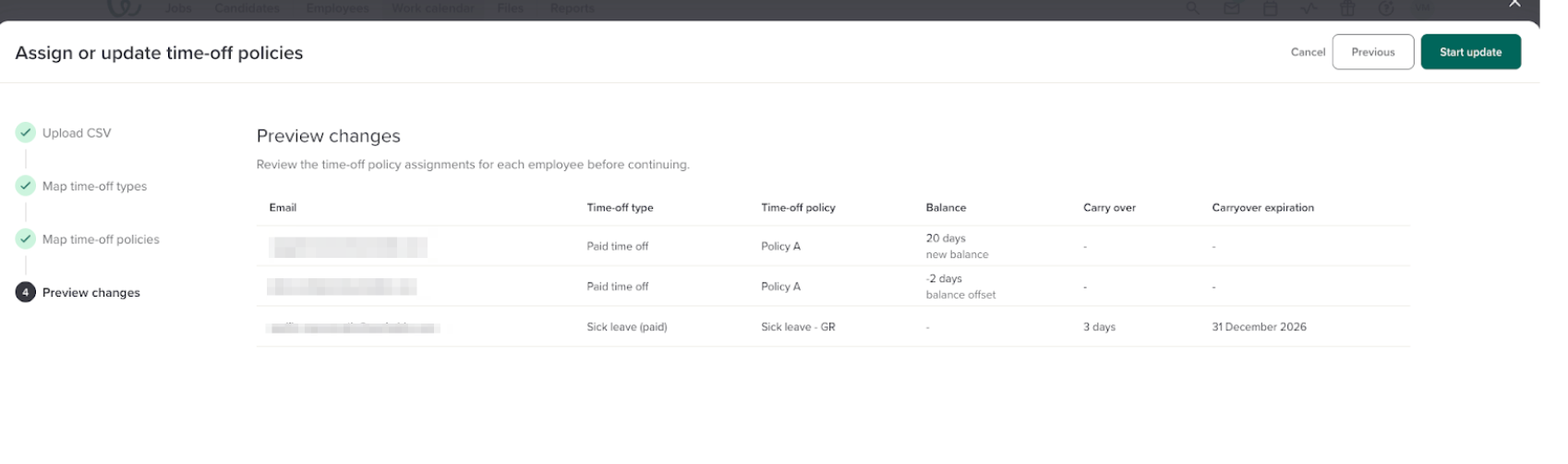1568x464 pixels.
Task: Click the Sick leave - GR policy row
Action: 798,327
